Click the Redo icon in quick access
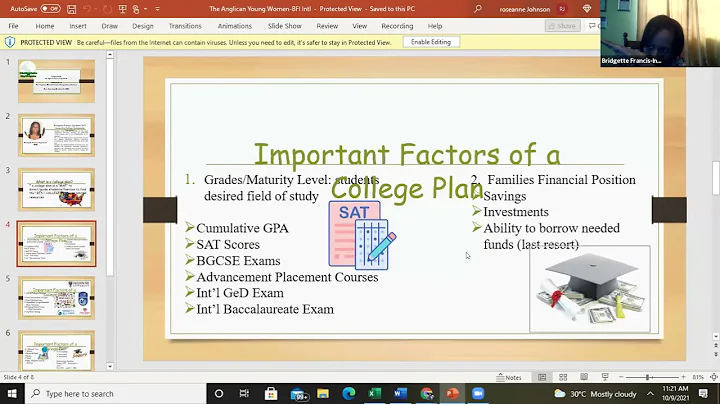This screenshot has height=404, width=720. tap(107, 9)
